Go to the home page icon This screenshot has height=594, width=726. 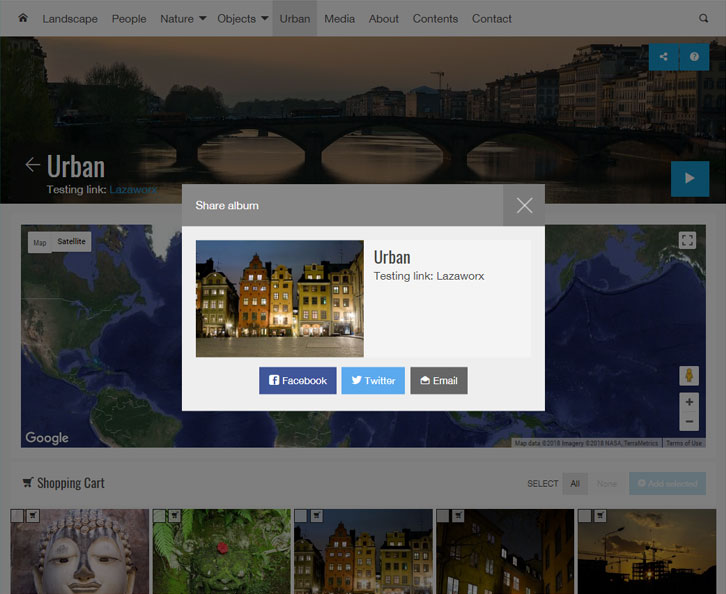23,18
